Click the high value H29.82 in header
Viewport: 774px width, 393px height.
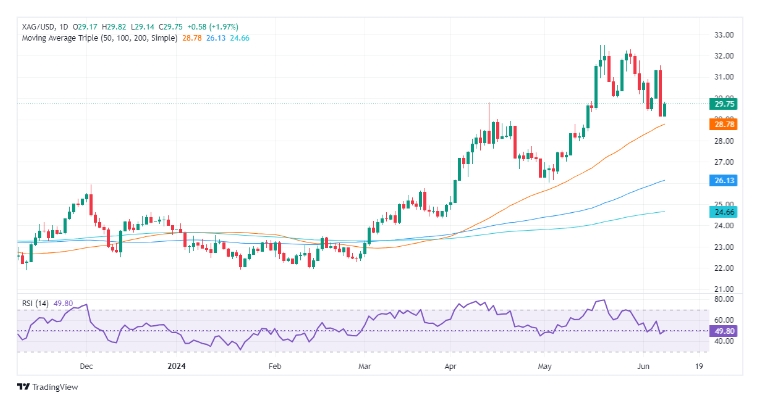point(113,27)
